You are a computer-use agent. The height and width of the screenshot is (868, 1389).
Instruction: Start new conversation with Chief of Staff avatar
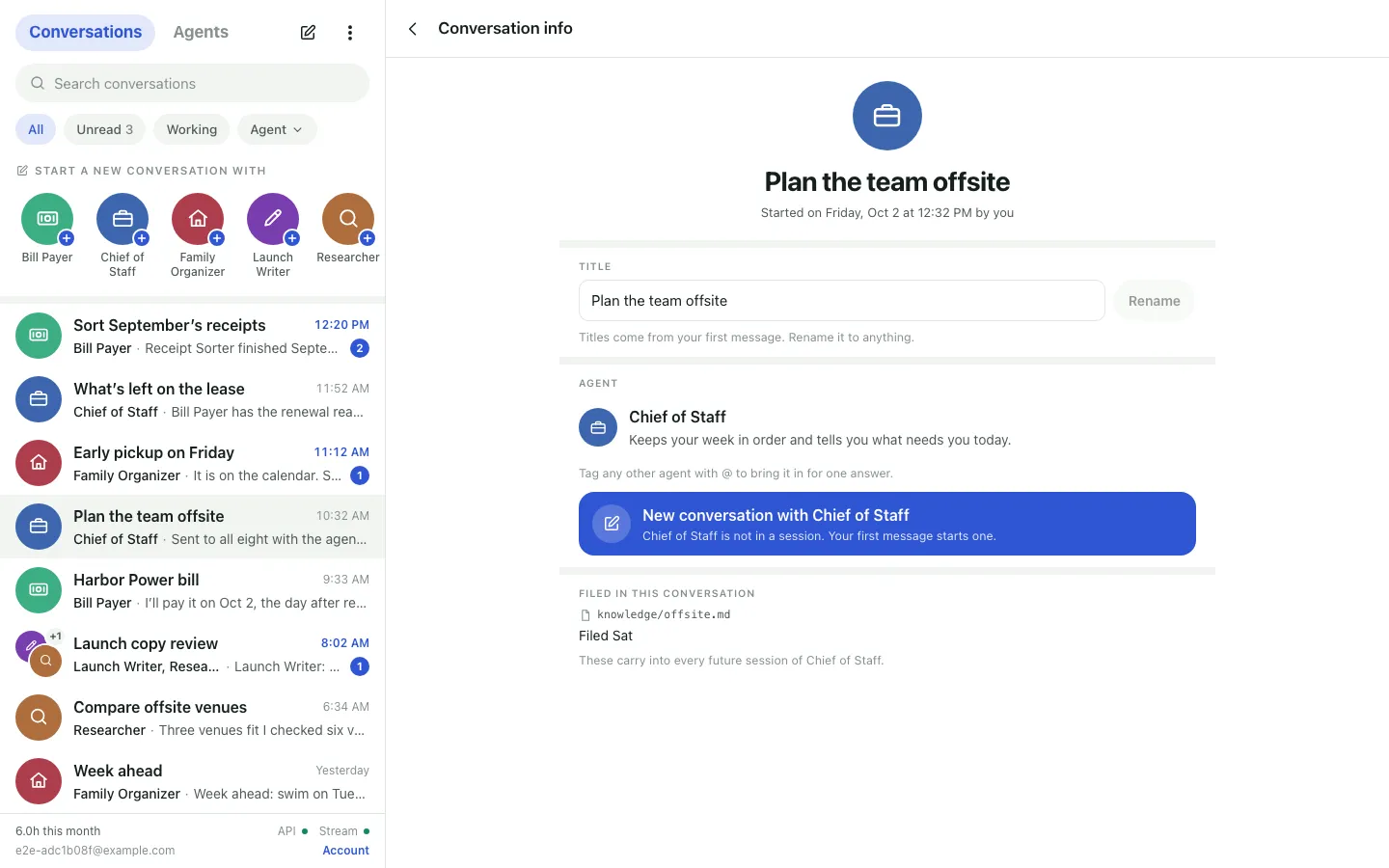coord(123,220)
